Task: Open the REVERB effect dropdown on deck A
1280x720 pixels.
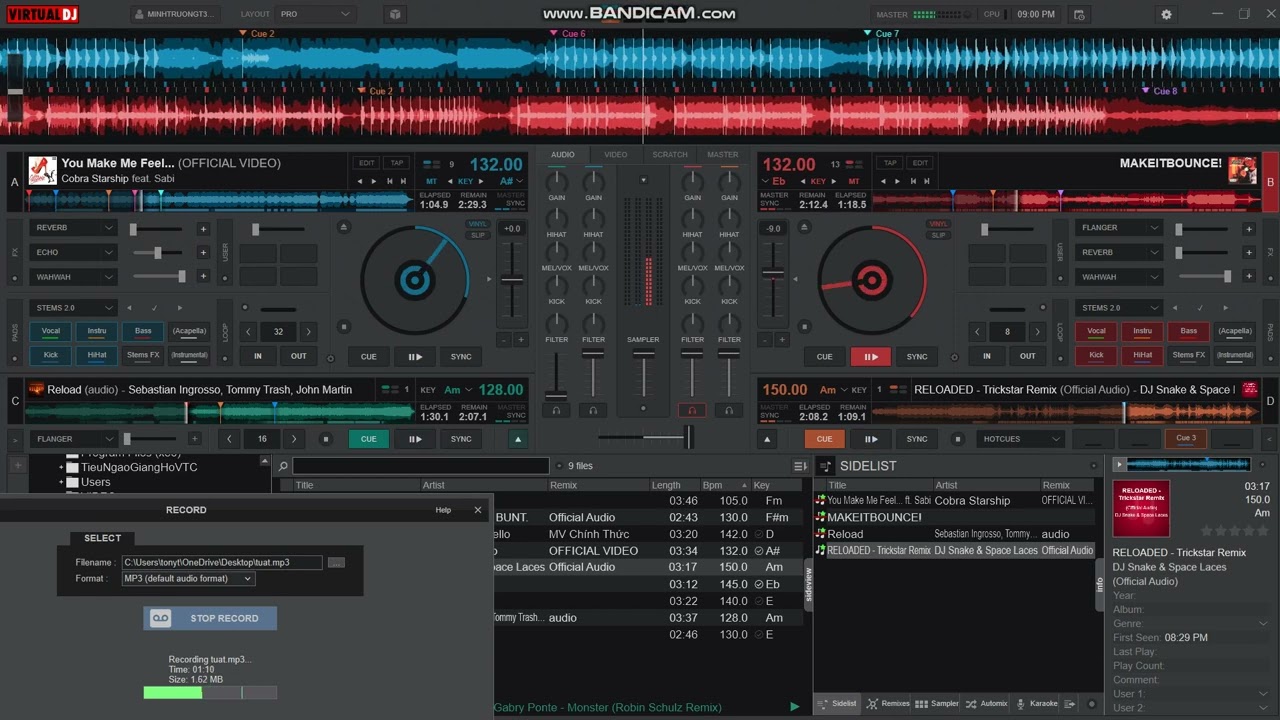Action: point(74,228)
